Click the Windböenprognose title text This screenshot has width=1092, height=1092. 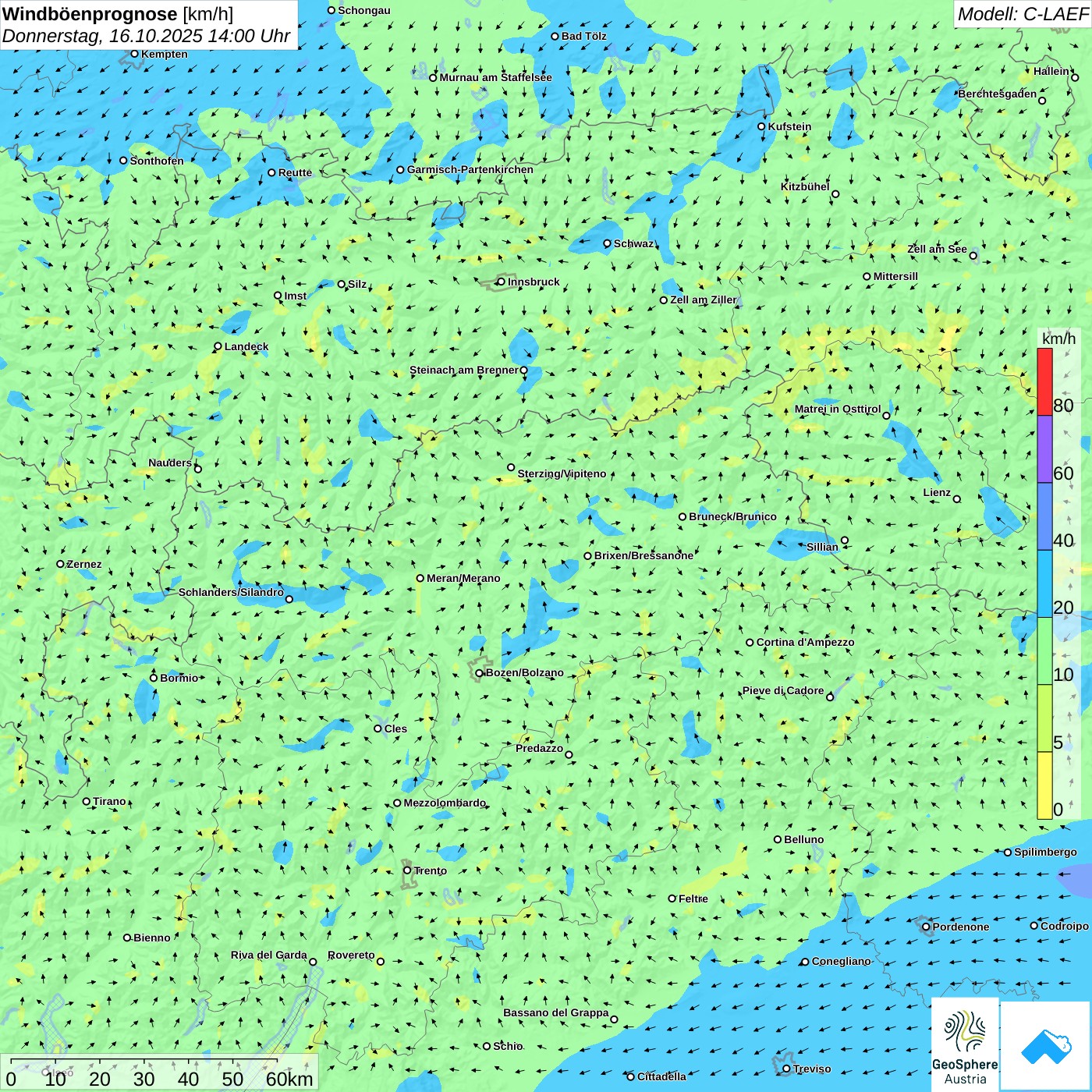[x=90, y=14]
